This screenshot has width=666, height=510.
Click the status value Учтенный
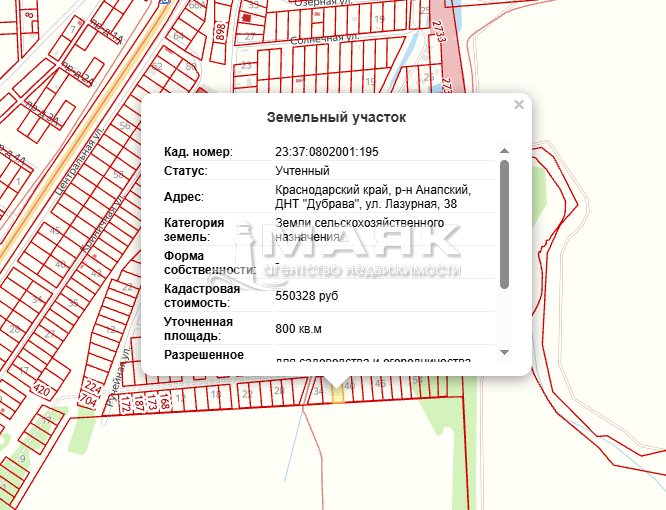tap(302, 171)
